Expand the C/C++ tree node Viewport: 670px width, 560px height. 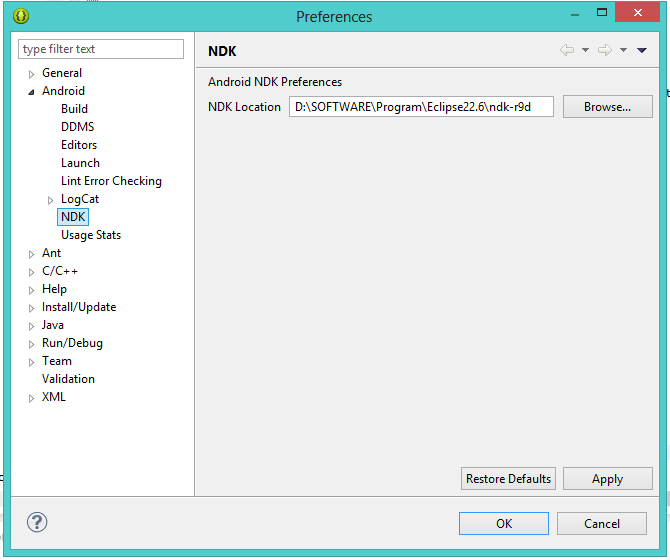[x=31, y=272]
